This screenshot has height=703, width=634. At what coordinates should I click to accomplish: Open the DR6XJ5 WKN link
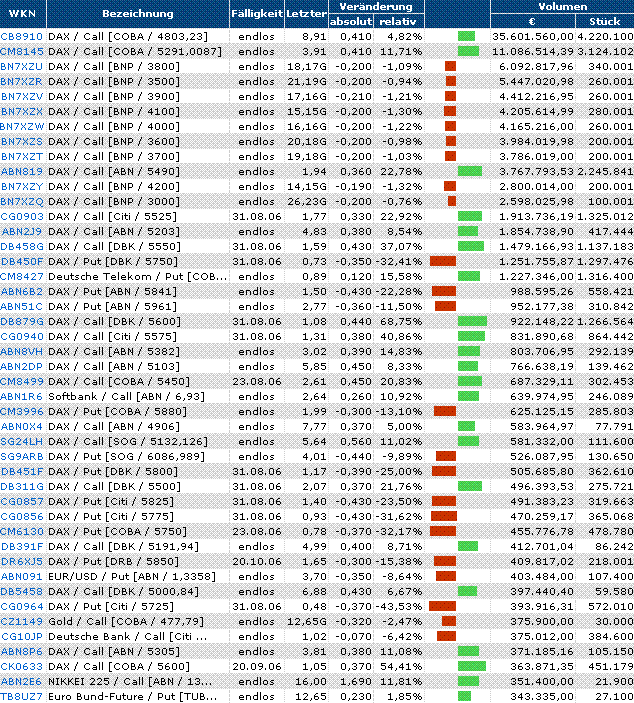point(22,562)
